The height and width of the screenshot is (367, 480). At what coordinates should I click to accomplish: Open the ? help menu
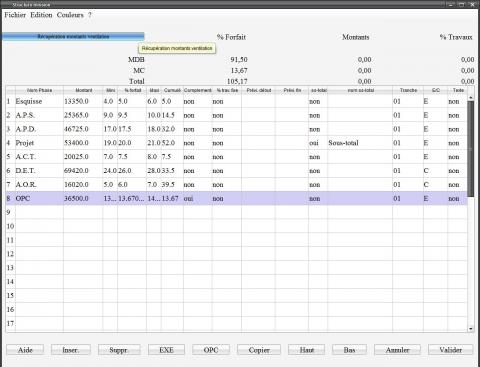pyautogui.click(x=90, y=15)
